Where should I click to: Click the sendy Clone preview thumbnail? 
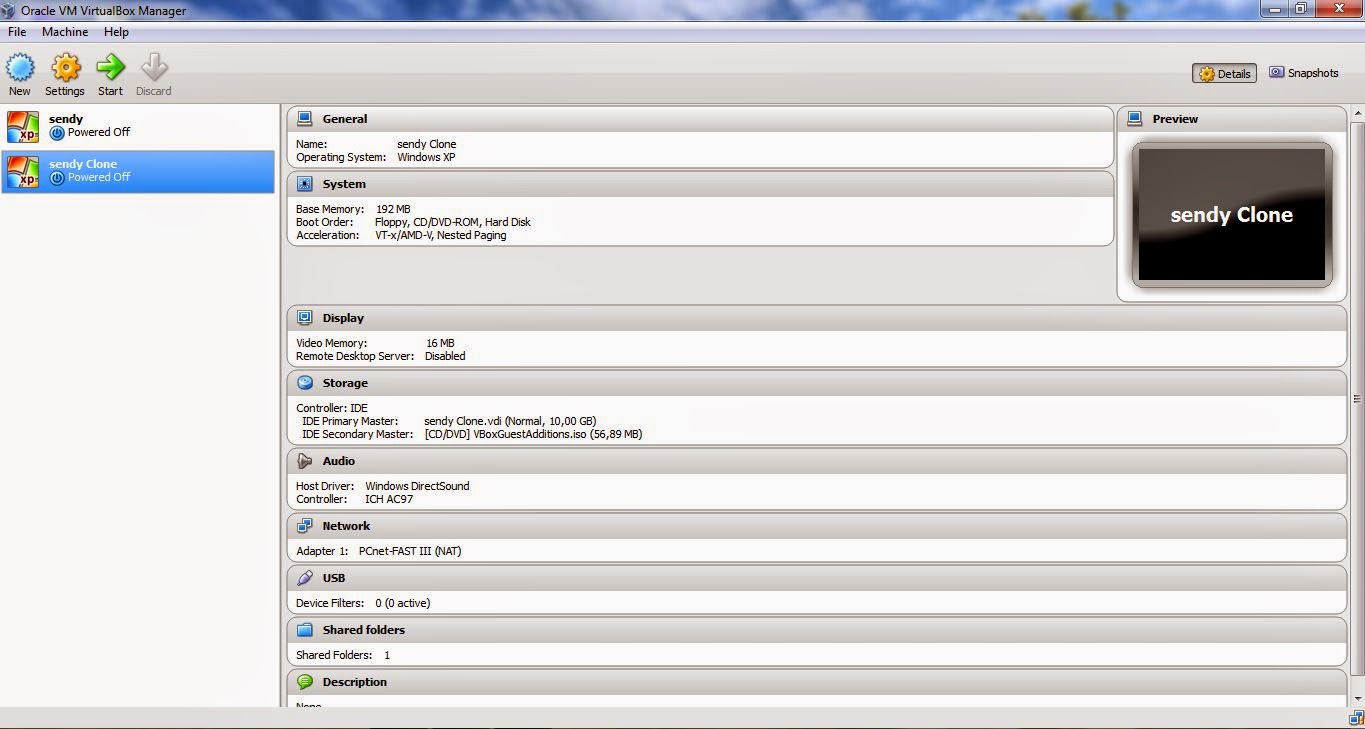[x=1232, y=215]
